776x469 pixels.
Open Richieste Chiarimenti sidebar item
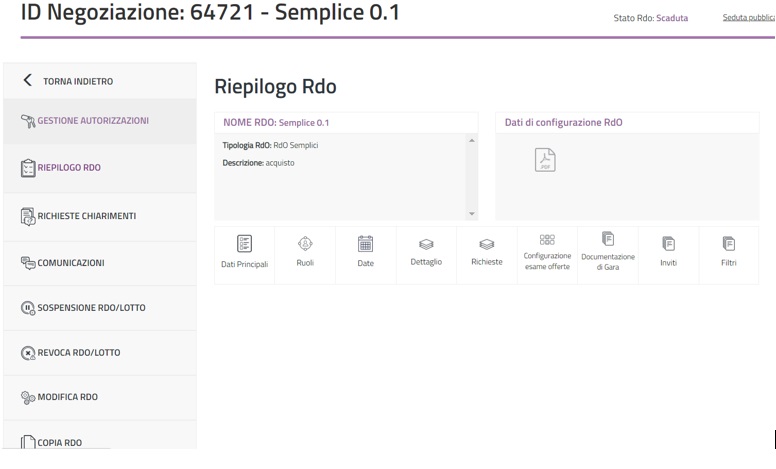click(x=86, y=216)
